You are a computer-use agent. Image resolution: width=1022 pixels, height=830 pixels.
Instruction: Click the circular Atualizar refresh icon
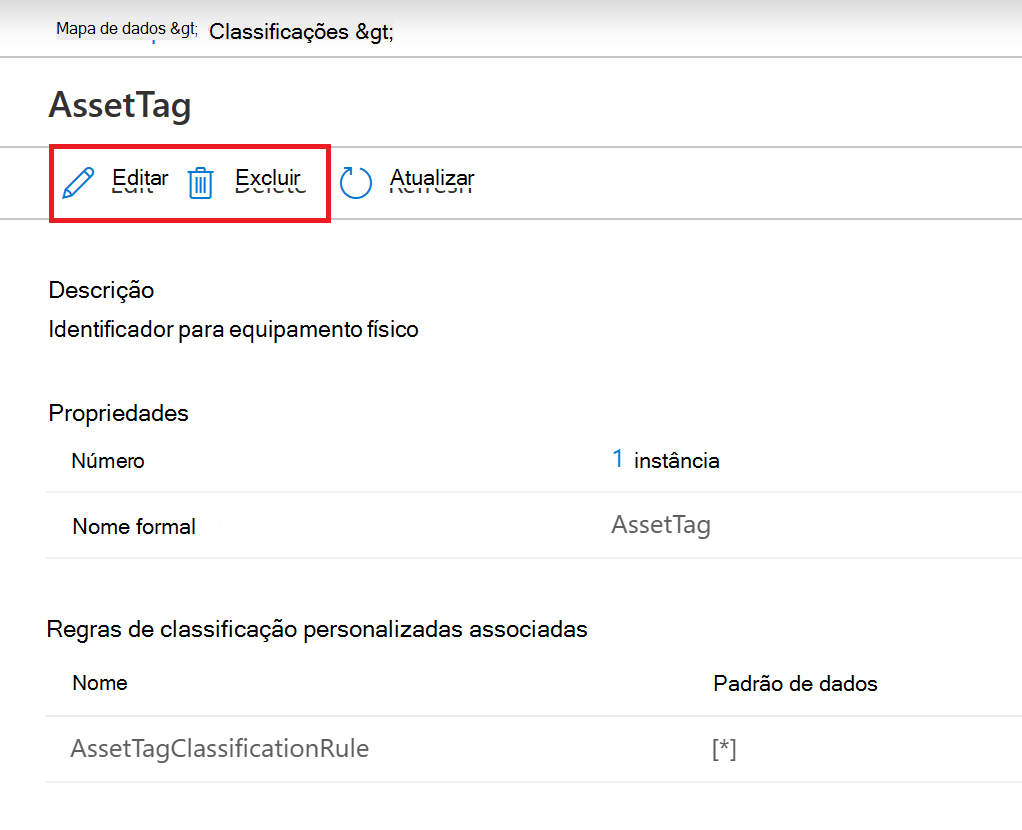click(355, 183)
